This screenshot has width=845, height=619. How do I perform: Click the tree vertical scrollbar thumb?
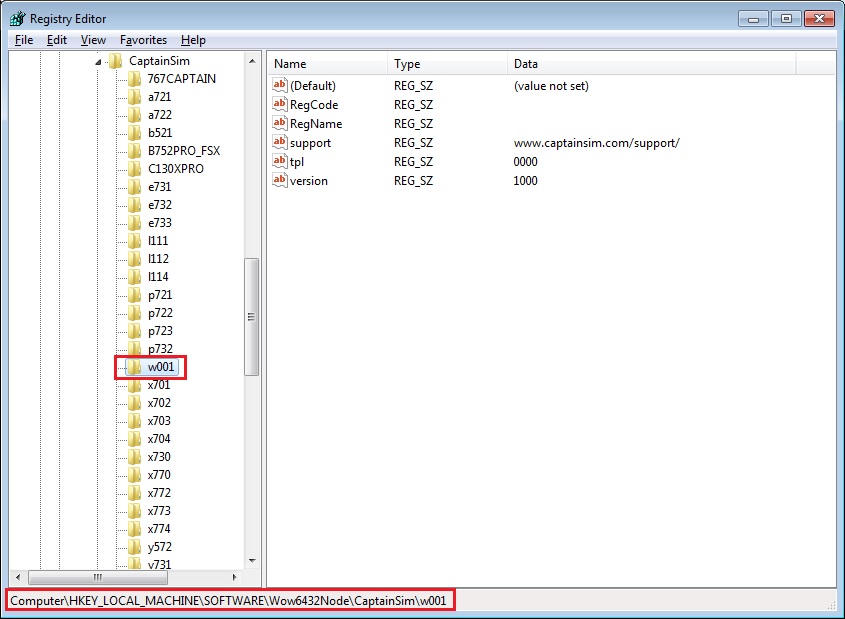coord(252,317)
